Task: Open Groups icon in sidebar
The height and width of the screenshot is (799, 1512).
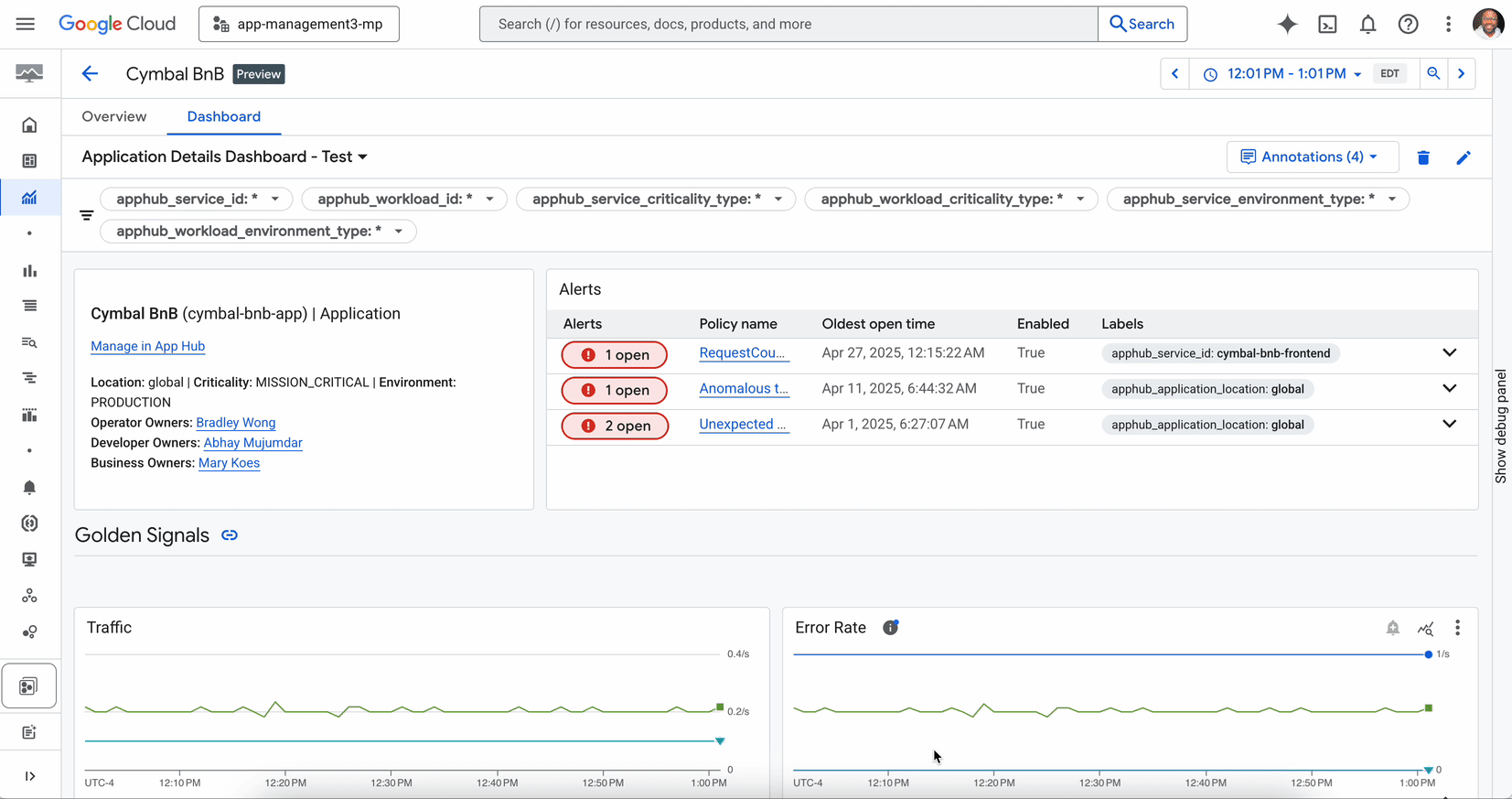Action: [x=29, y=596]
